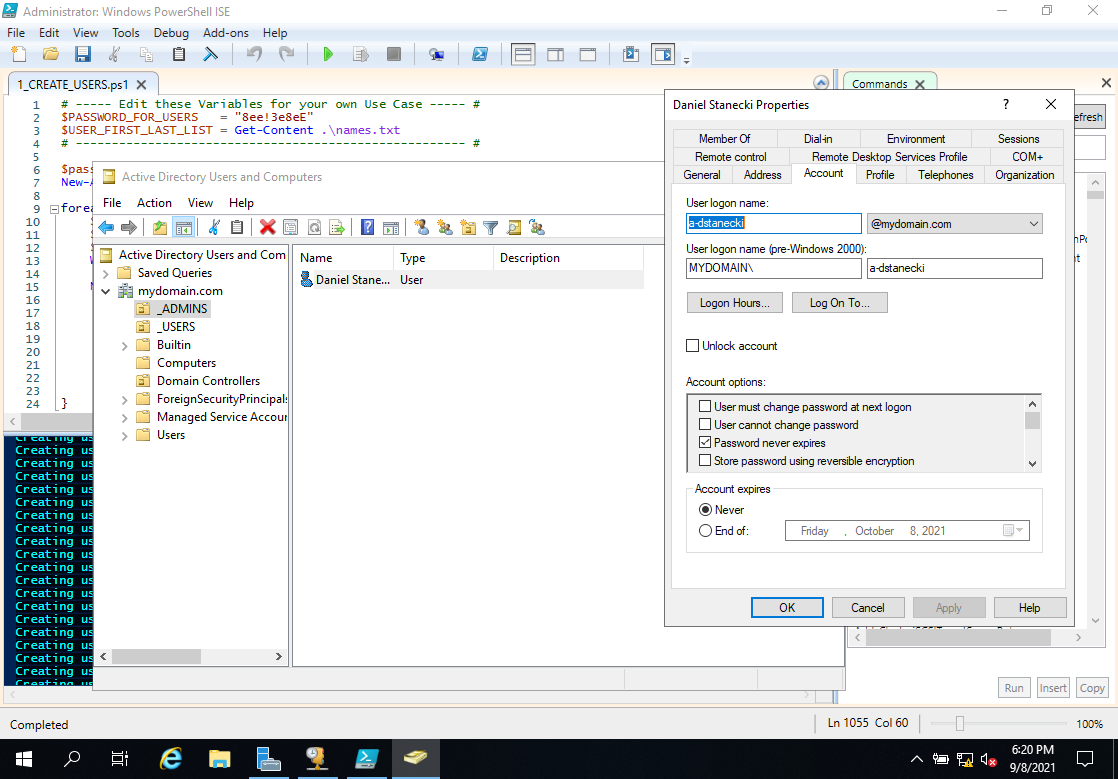This screenshot has width=1118, height=779.
Task: Open New Remote PowerShell Tab icon
Action: (436, 54)
